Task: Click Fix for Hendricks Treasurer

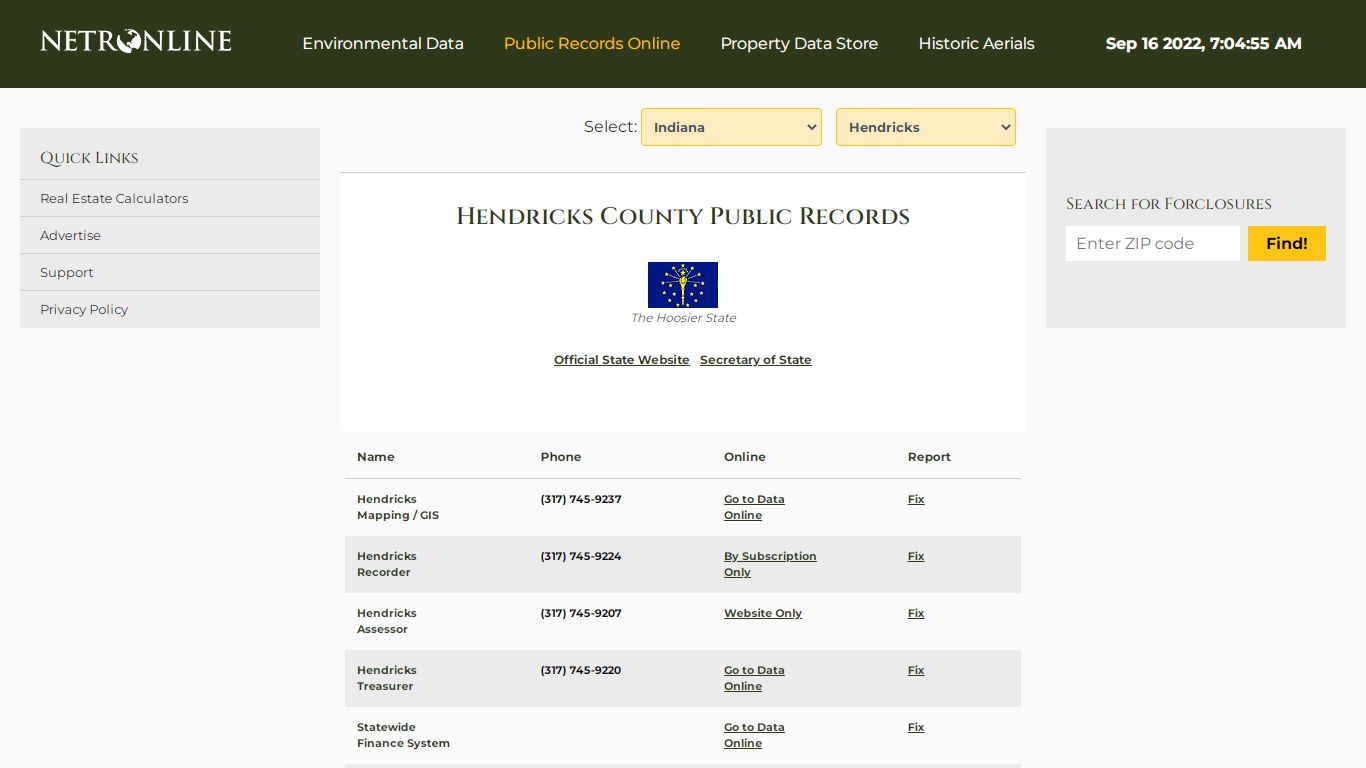Action: (x=916, y=670)
